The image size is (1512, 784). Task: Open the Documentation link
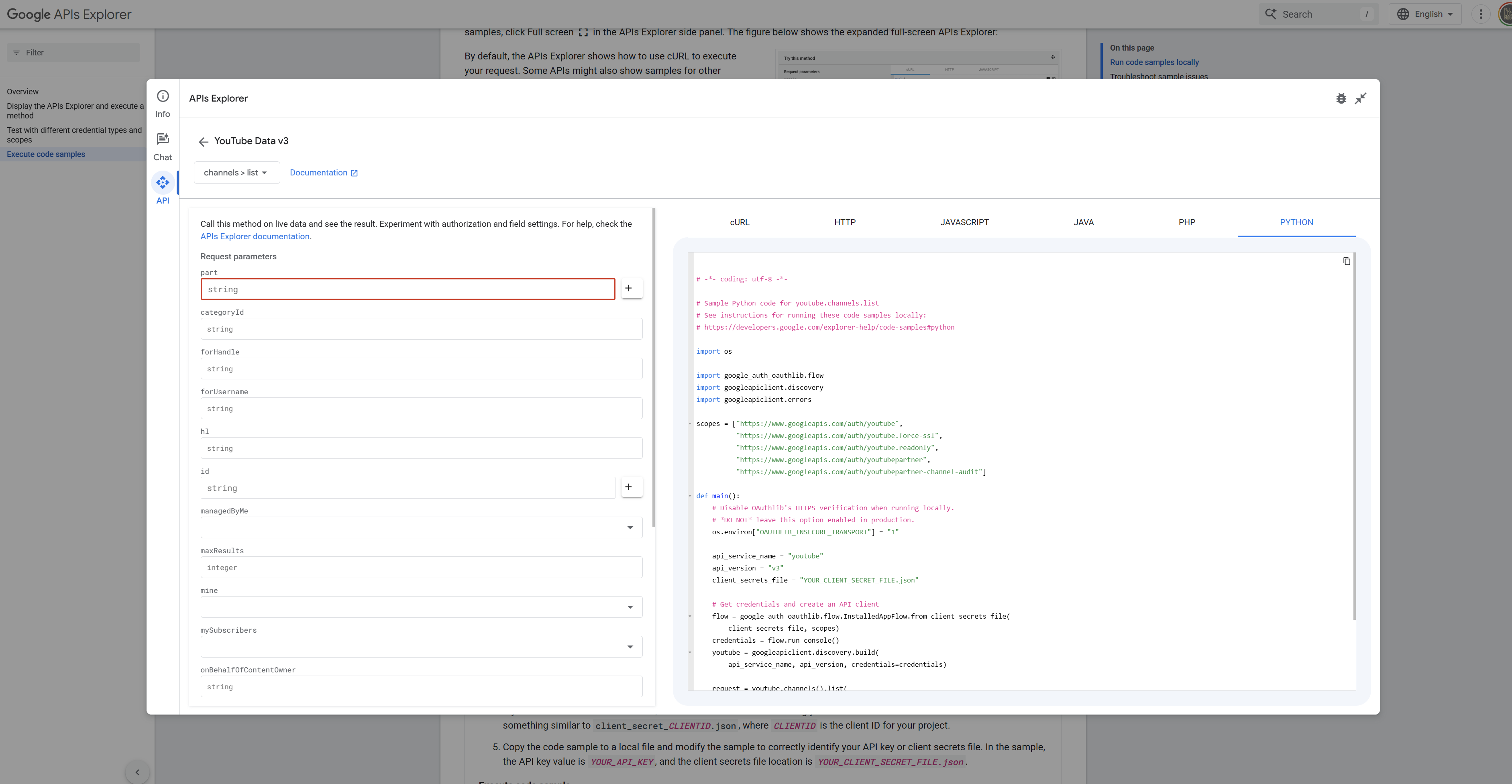[324, 173]
